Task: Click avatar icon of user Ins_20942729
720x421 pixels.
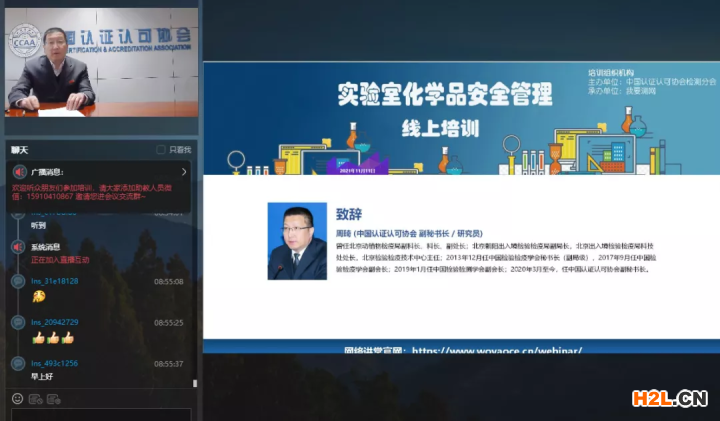Action: [18, 323]
